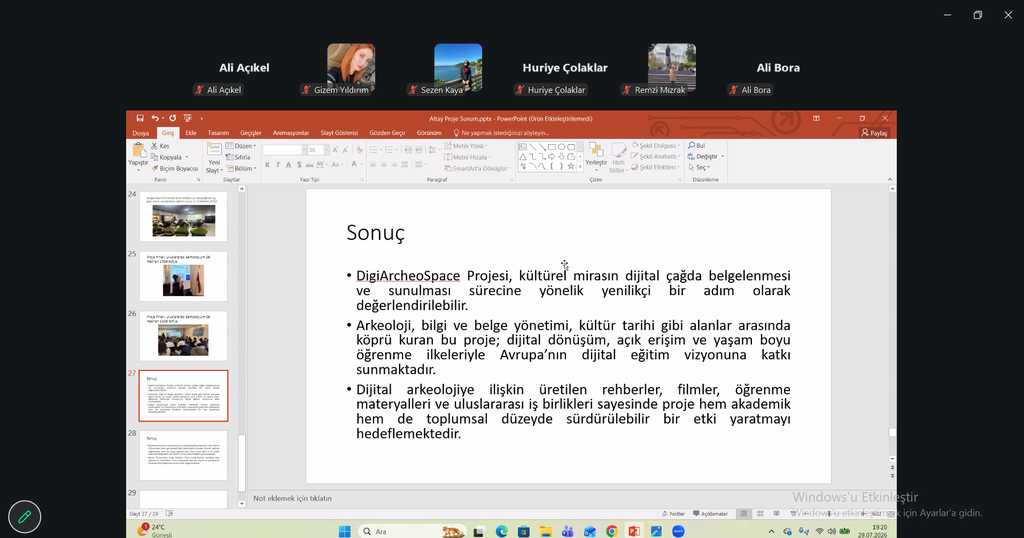Click the Notlar button in status bar
The height and width of the screenshot is (538, 1024).
[x=673, y=514]
